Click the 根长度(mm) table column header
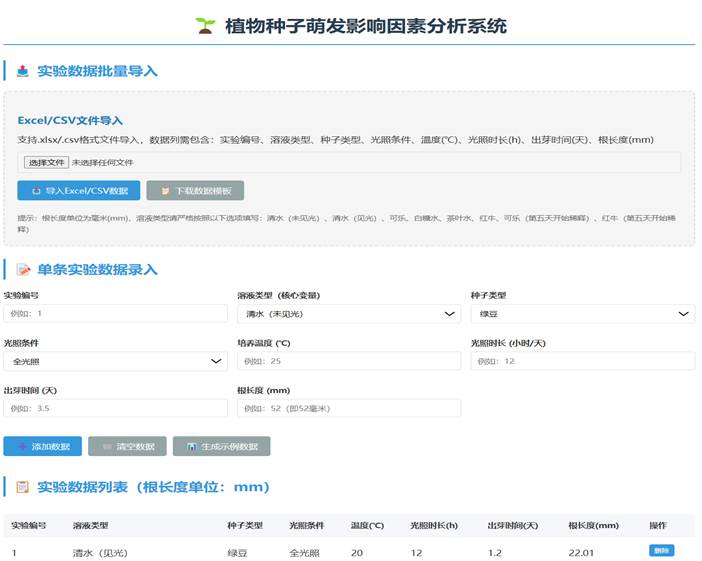This screenshot has height=561, width=702. pyautogui.click(x=593, y=525)
